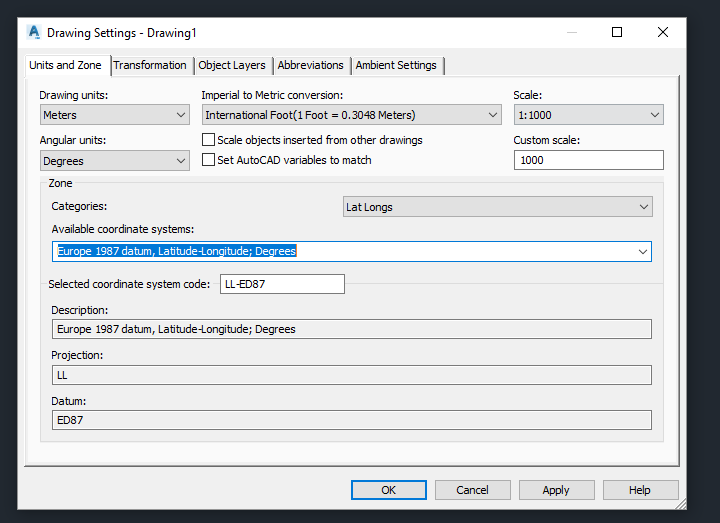
Task: Click the coordinate system code field
Action: (282, 284)
